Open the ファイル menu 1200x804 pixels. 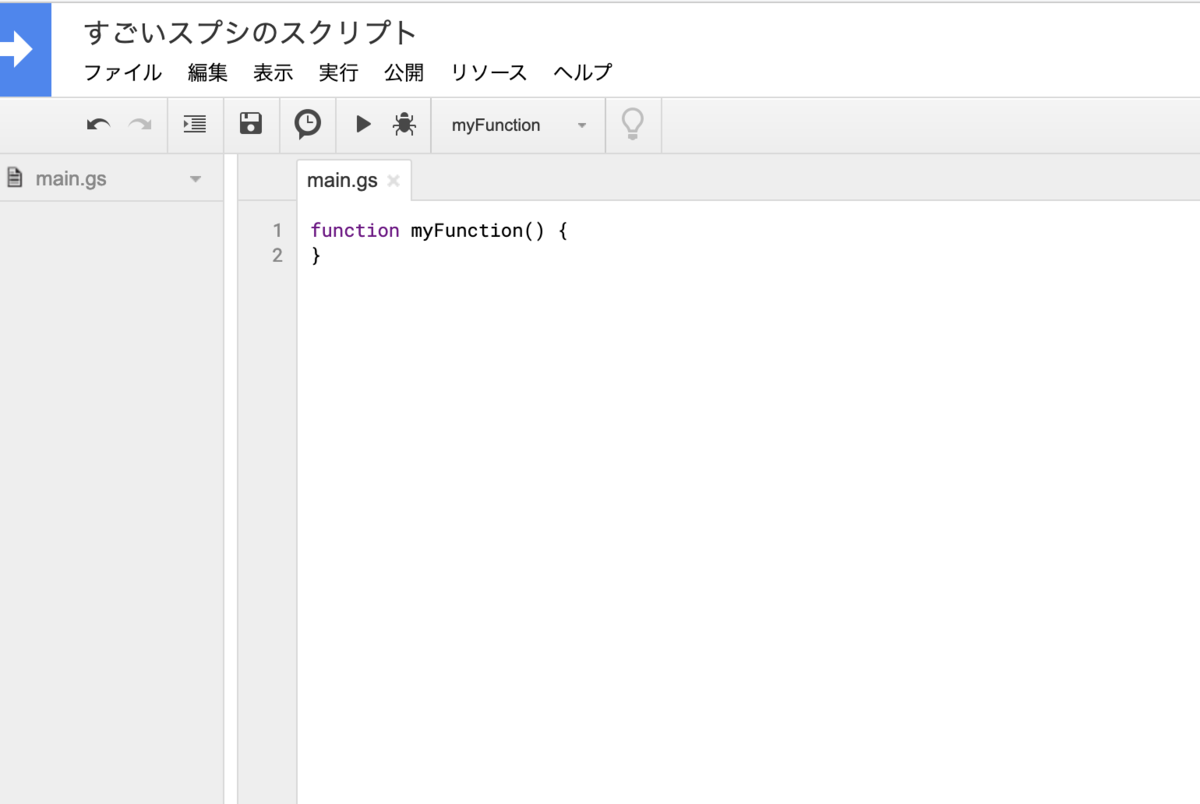point(122,72)
